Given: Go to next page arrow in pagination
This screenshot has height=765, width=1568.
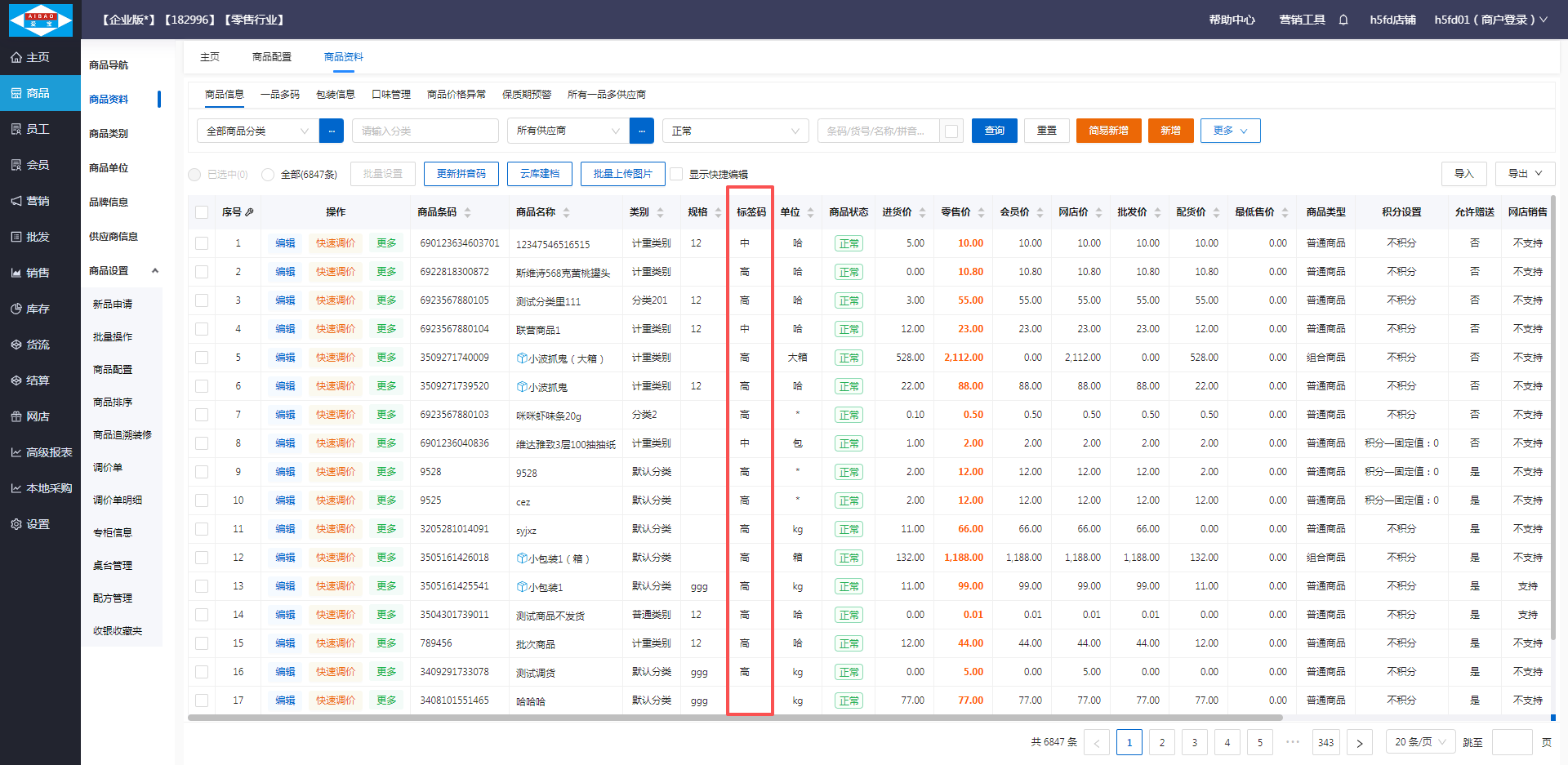Looking at the screenshot, I should point(1359,742).
